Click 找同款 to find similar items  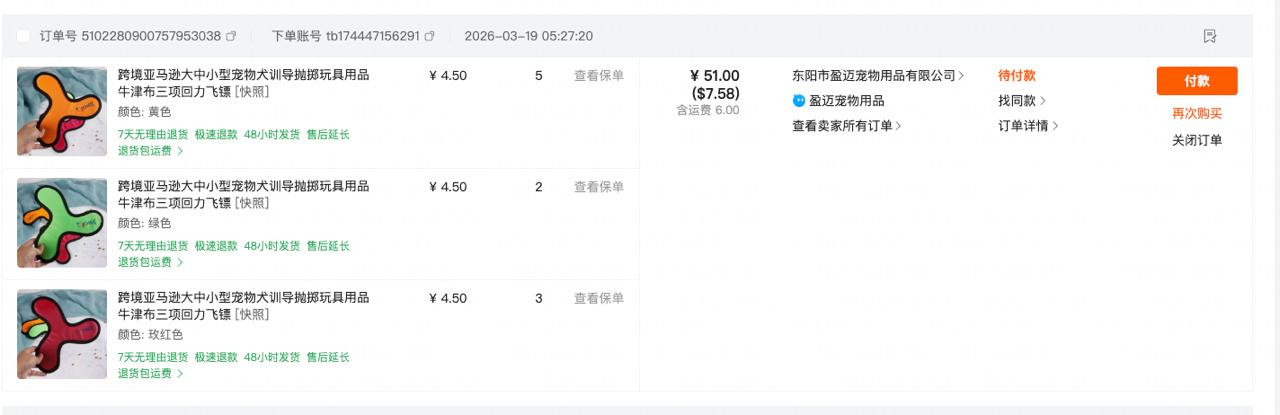pos(1021,101)
